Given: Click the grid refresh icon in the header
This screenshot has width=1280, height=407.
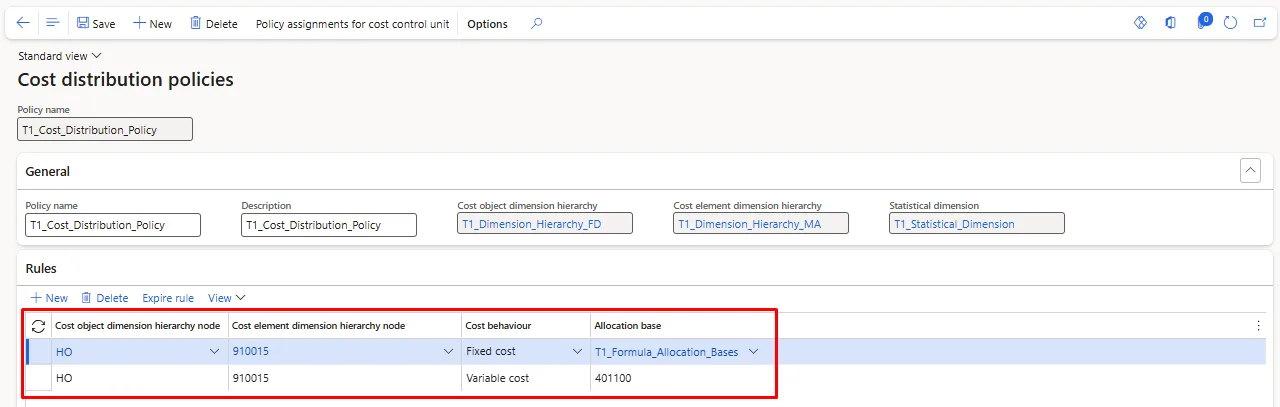Looking at the screenshot, I should coord(38,326).
